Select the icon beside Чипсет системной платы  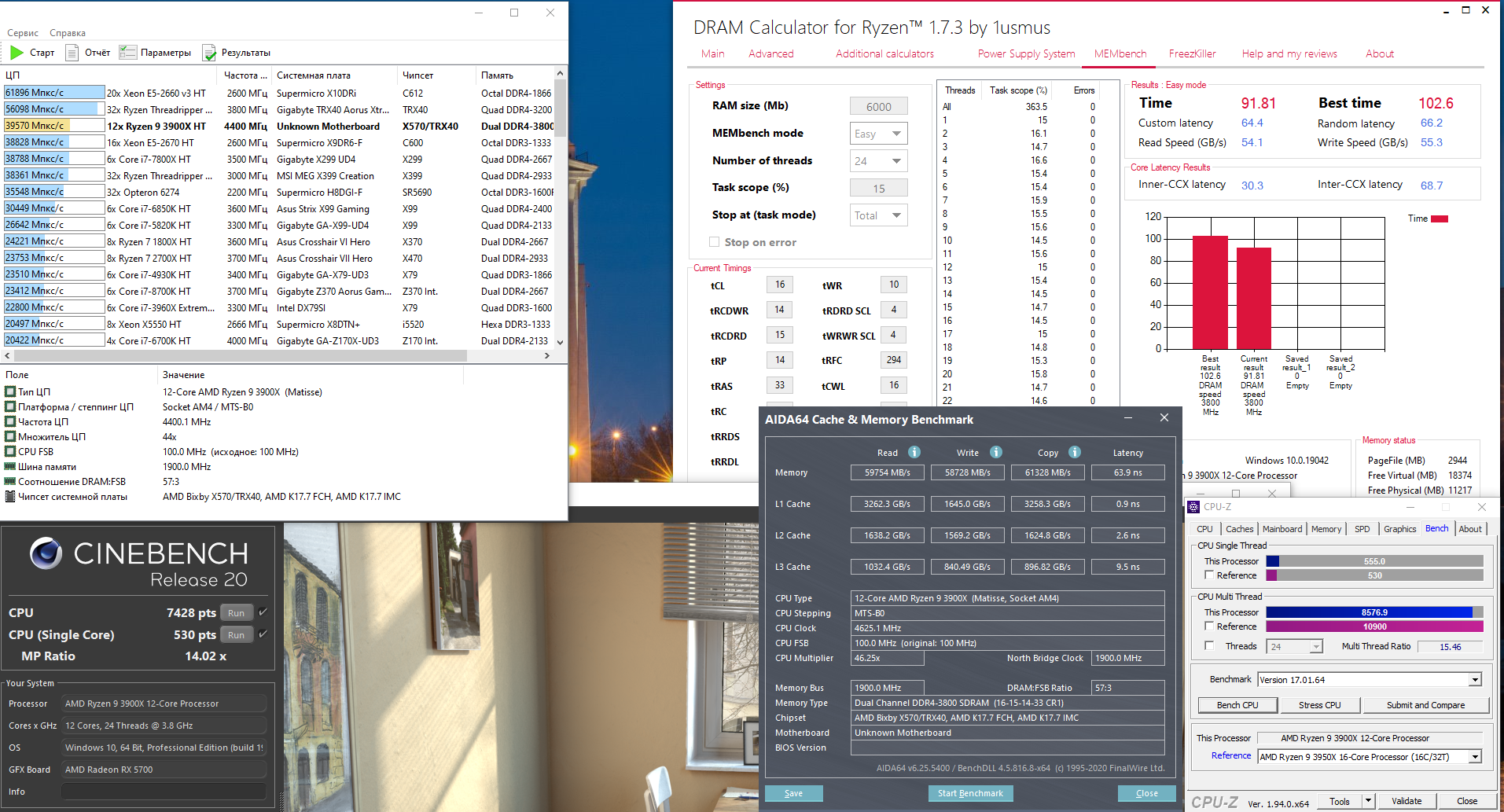(10, 496)
